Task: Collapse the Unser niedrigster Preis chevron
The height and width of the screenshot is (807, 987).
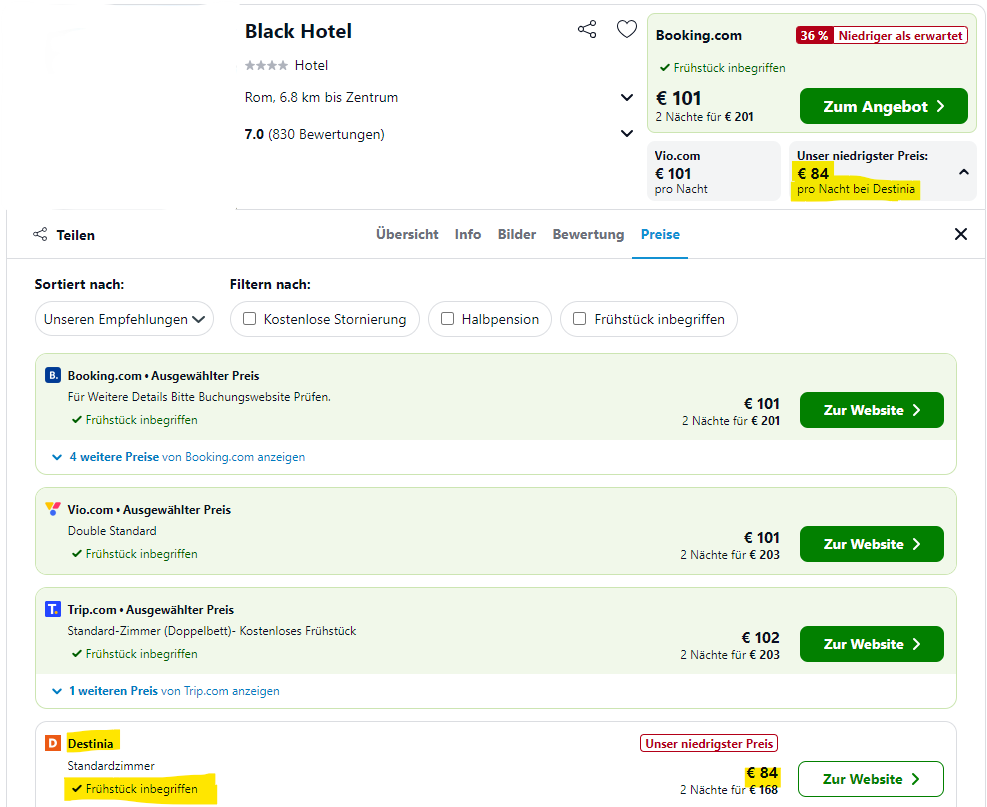Action: click(x=964, y=172)
